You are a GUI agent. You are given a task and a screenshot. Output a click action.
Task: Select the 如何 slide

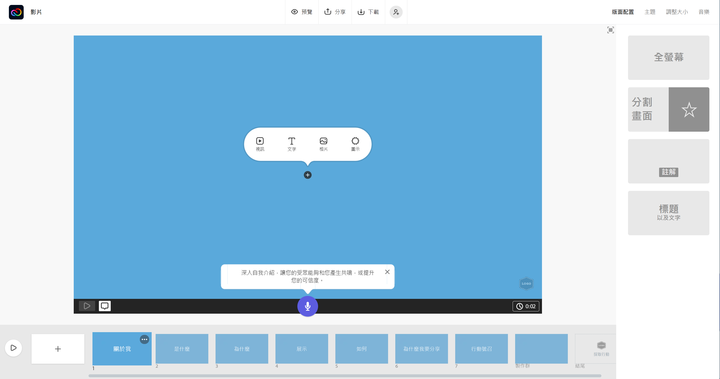[362, 349]
